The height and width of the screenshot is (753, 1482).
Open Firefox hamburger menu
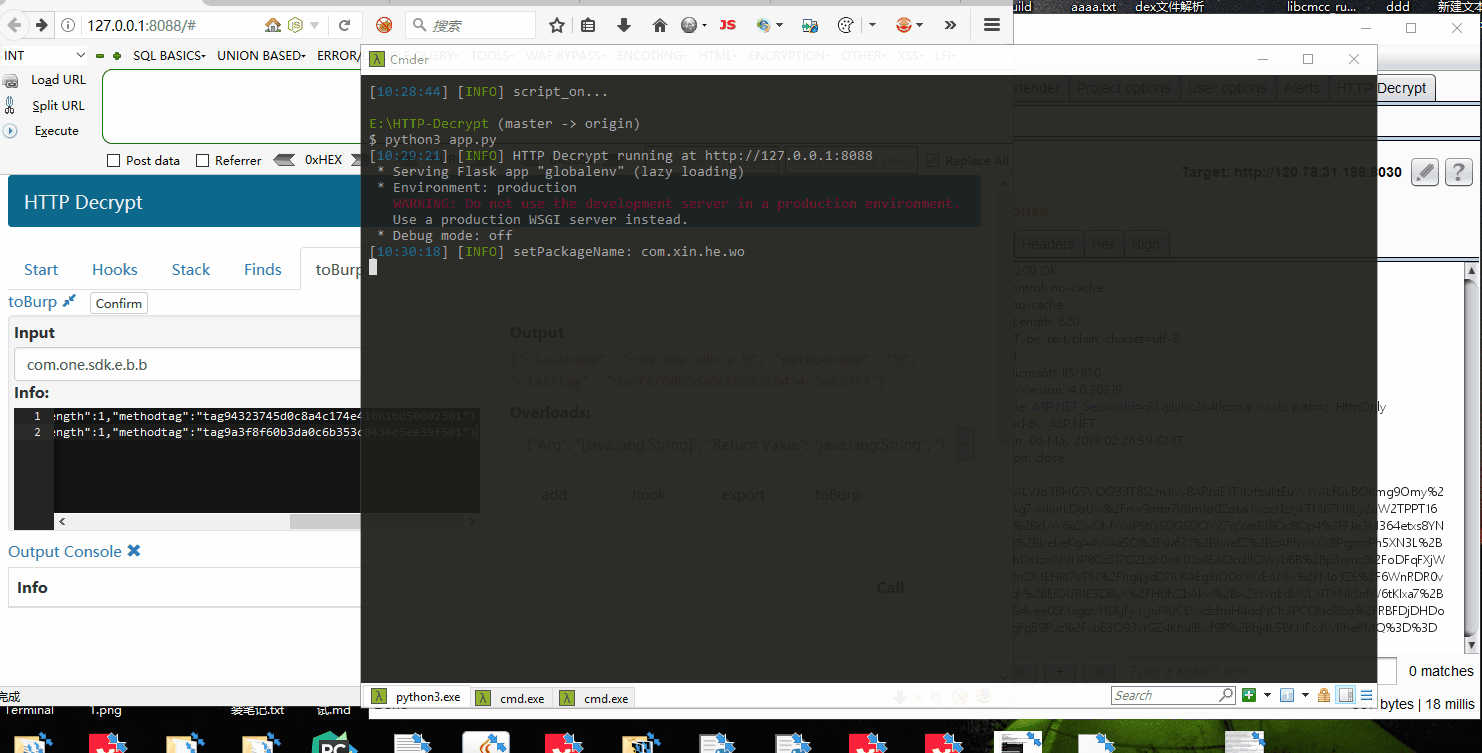pyautogui.click(x=992, y=25)
